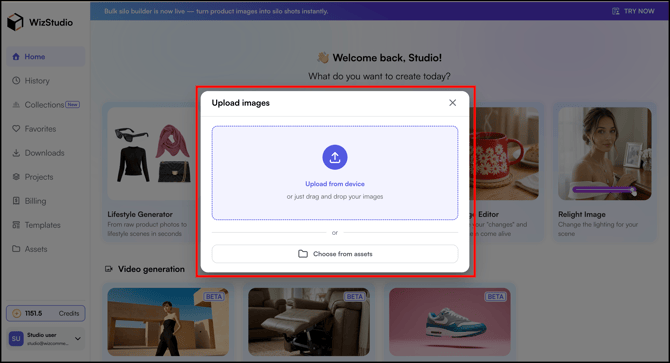This screenshot has height=363, width=670.
Task: Click the Collections icon in sidebar
Action: click(16, 105)
